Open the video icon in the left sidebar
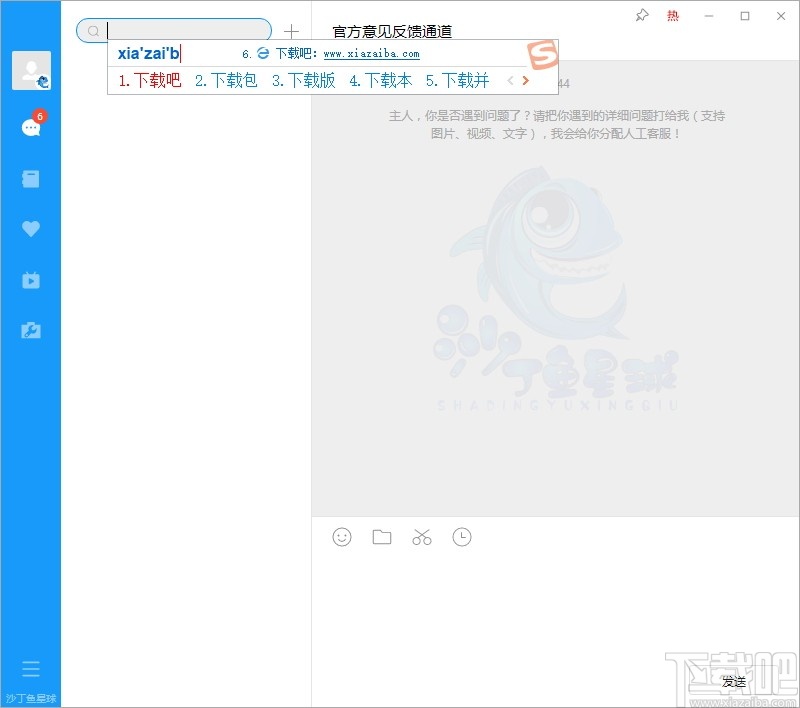Screen dimensions: 800x708 coord(31,280)
